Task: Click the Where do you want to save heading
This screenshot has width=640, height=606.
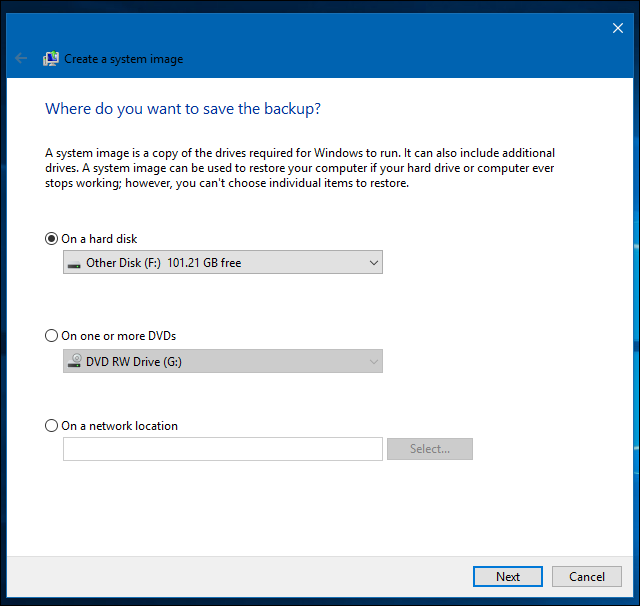Action: (x=183, y=109)
